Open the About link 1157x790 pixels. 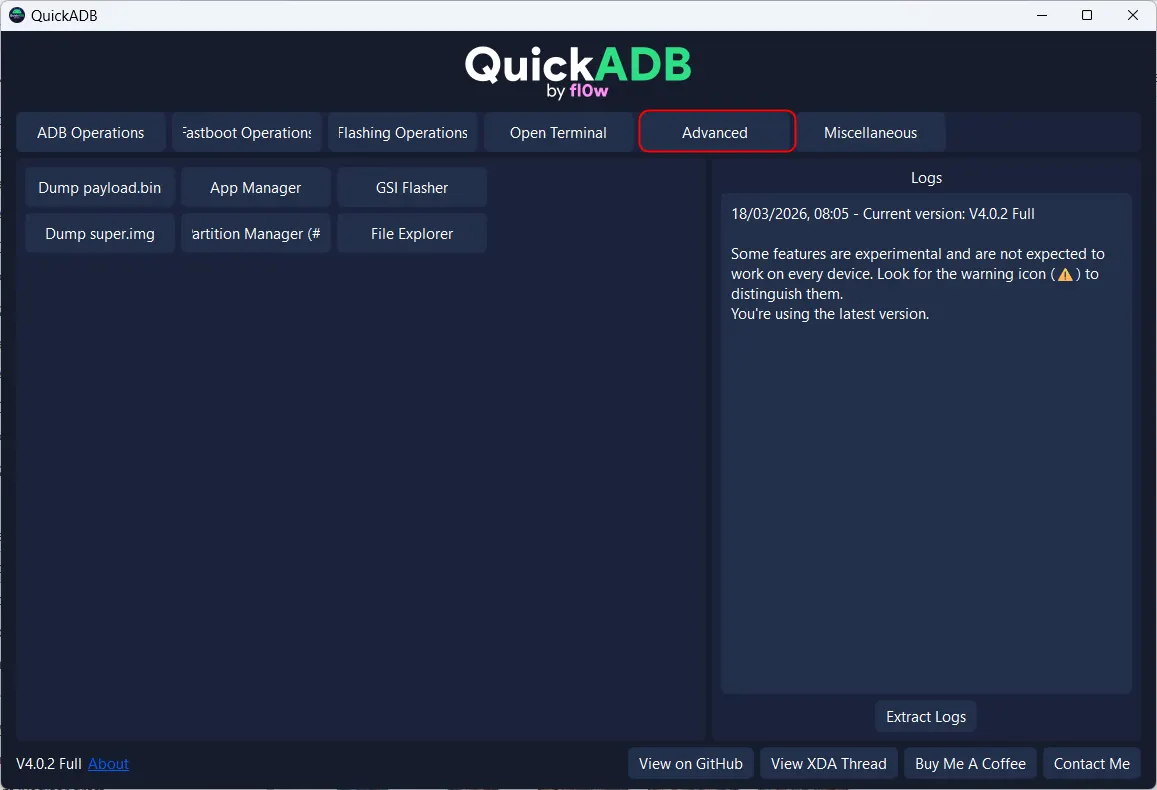pos(108,764)
